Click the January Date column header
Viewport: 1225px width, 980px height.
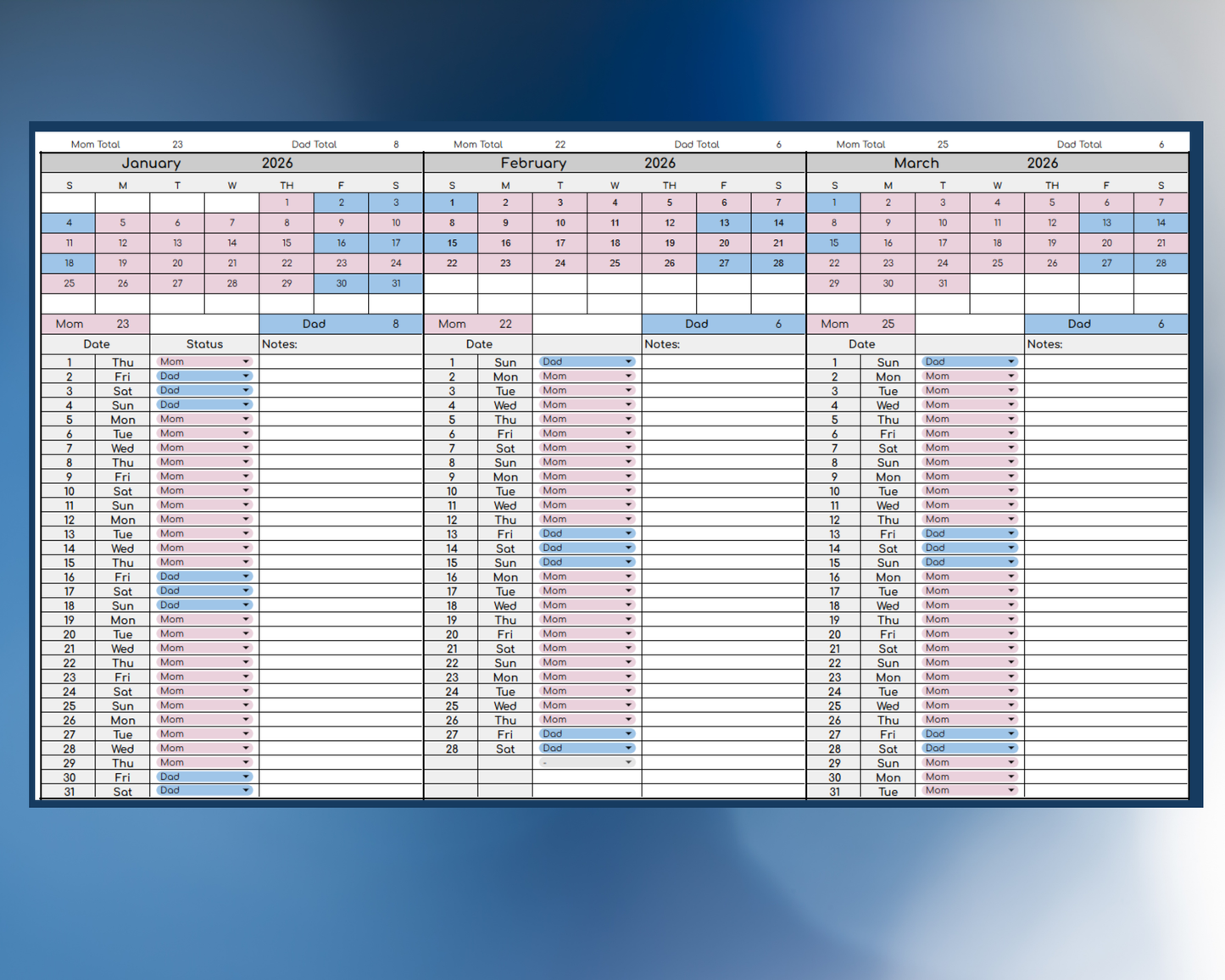coord(96,344)
